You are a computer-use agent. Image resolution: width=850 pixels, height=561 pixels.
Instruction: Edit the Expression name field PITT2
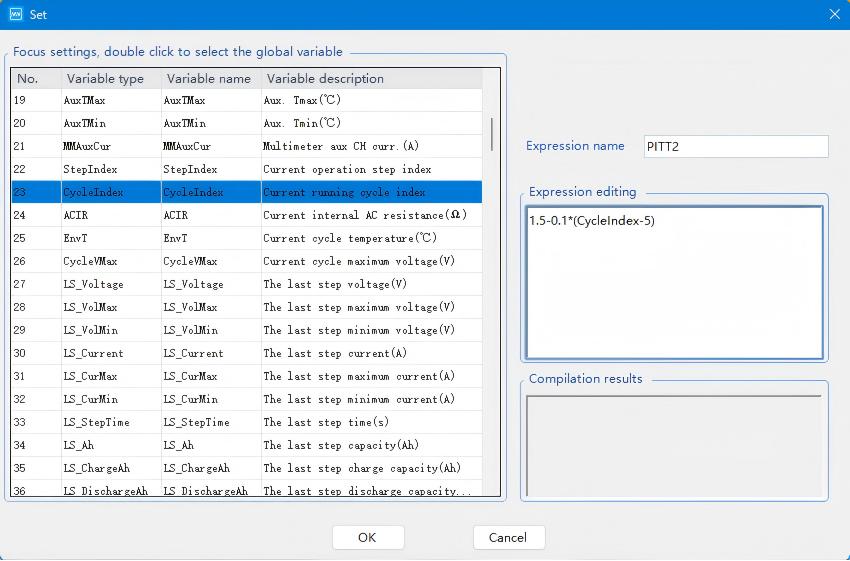(736, 146)
